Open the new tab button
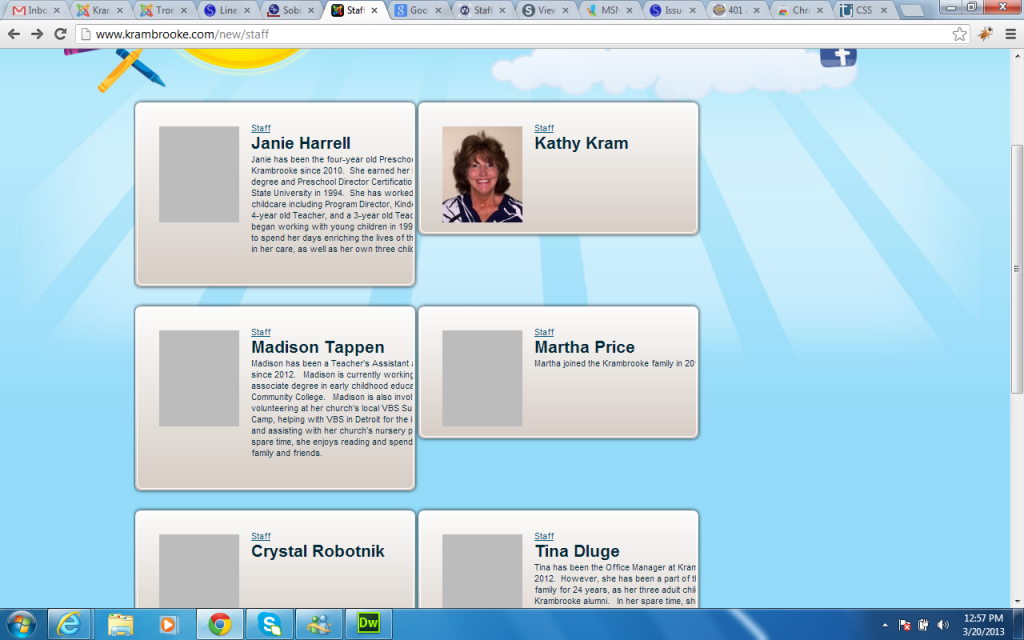1024x640 pixels. 911,10
